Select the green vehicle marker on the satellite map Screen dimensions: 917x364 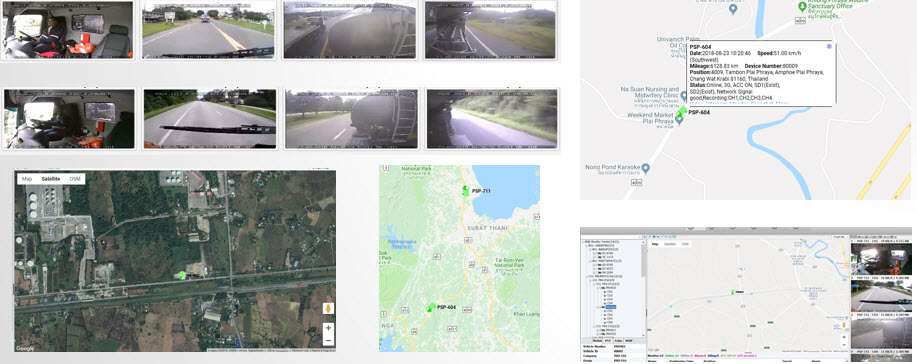182,274
